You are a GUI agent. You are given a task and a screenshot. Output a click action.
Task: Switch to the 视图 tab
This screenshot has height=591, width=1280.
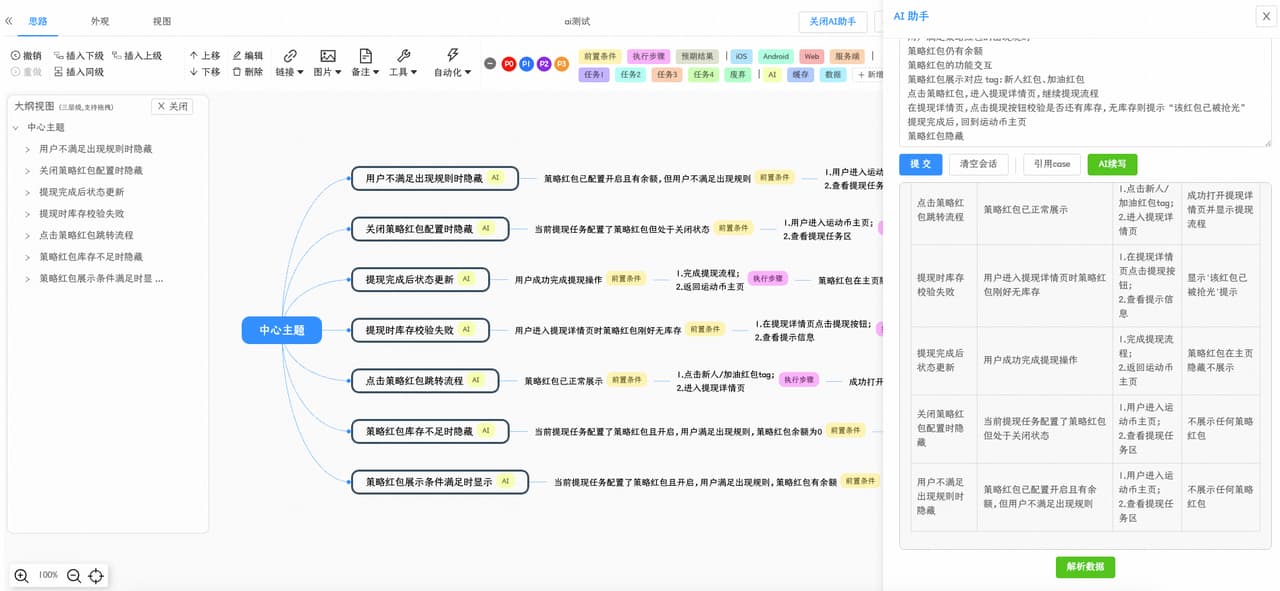click(x=162, y=21)
